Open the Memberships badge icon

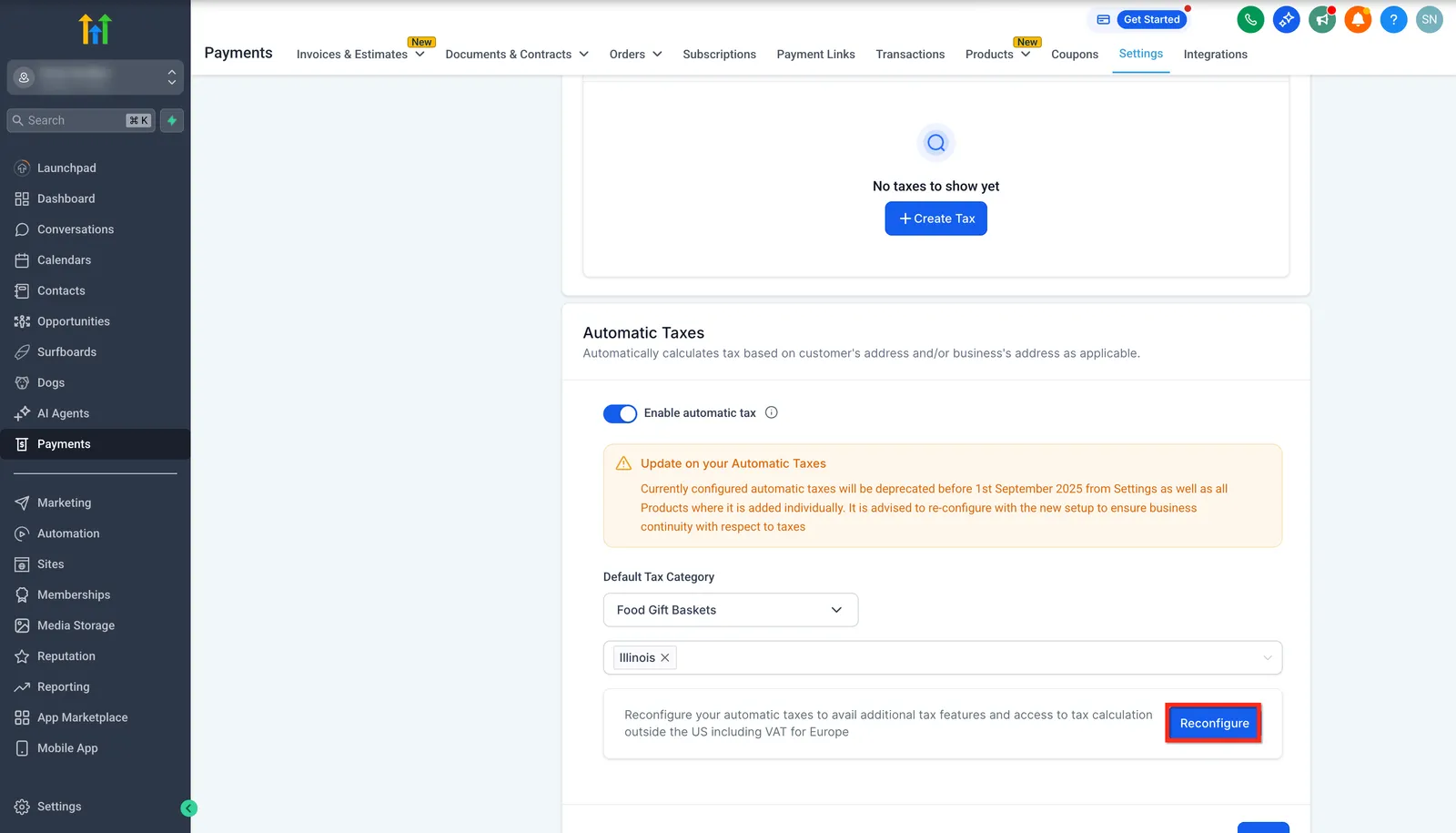click(22, 594)
